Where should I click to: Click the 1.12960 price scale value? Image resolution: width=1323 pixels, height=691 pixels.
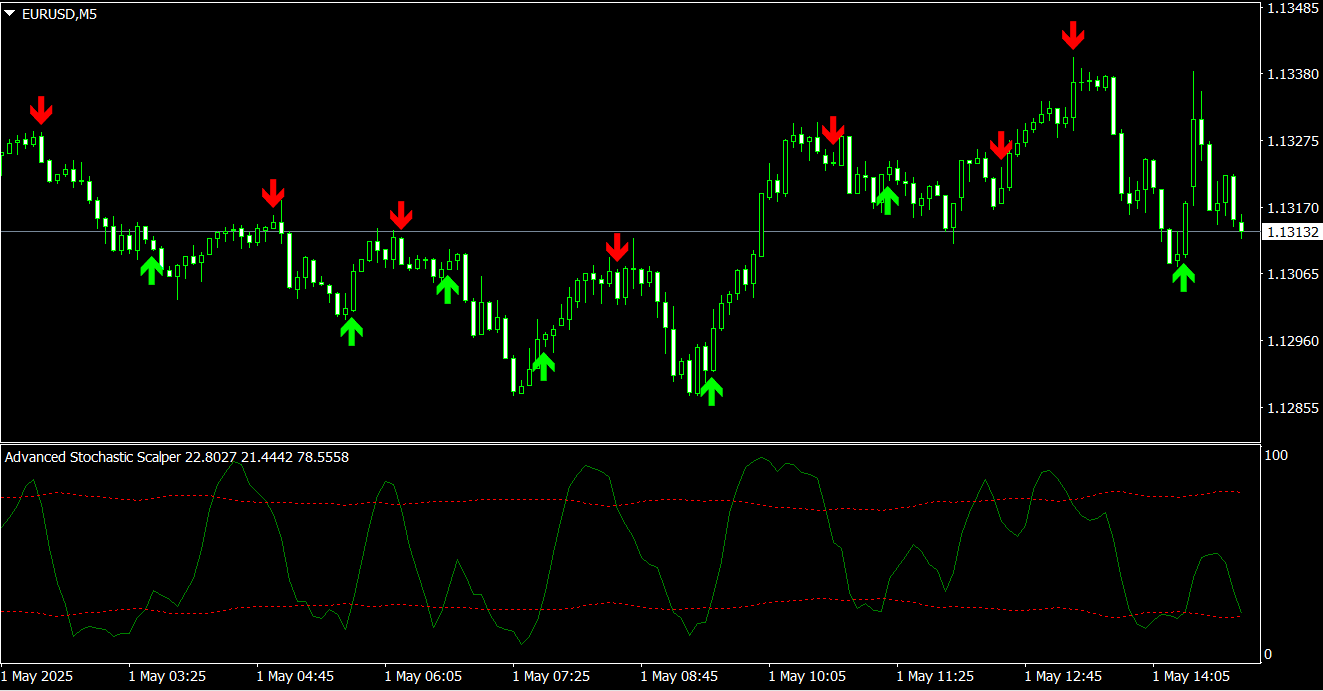[1291, 341]
